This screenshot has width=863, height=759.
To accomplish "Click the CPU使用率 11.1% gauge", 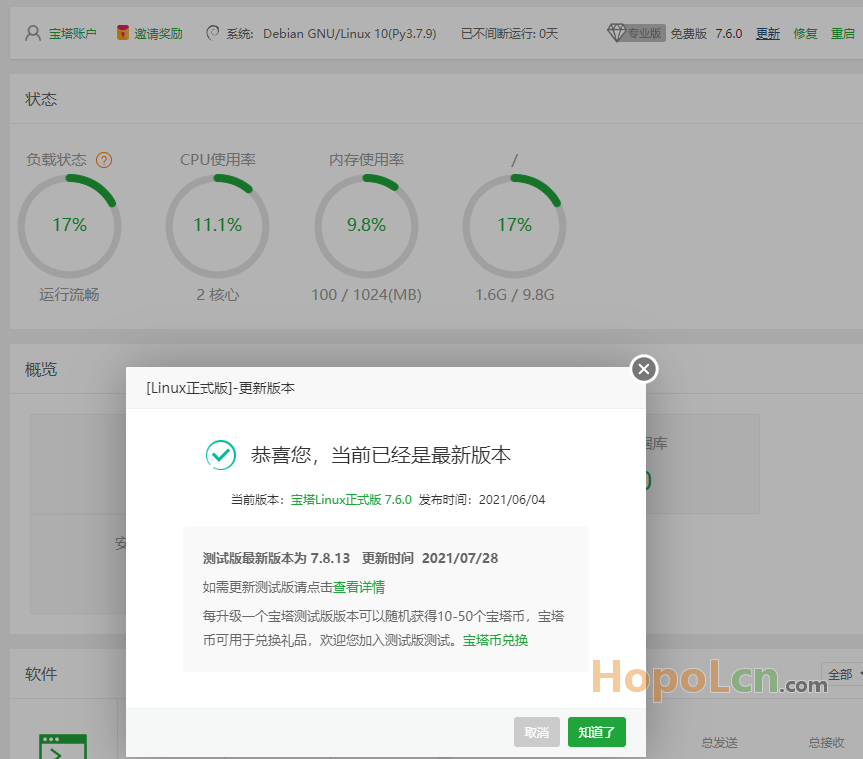I will point(217,226).
